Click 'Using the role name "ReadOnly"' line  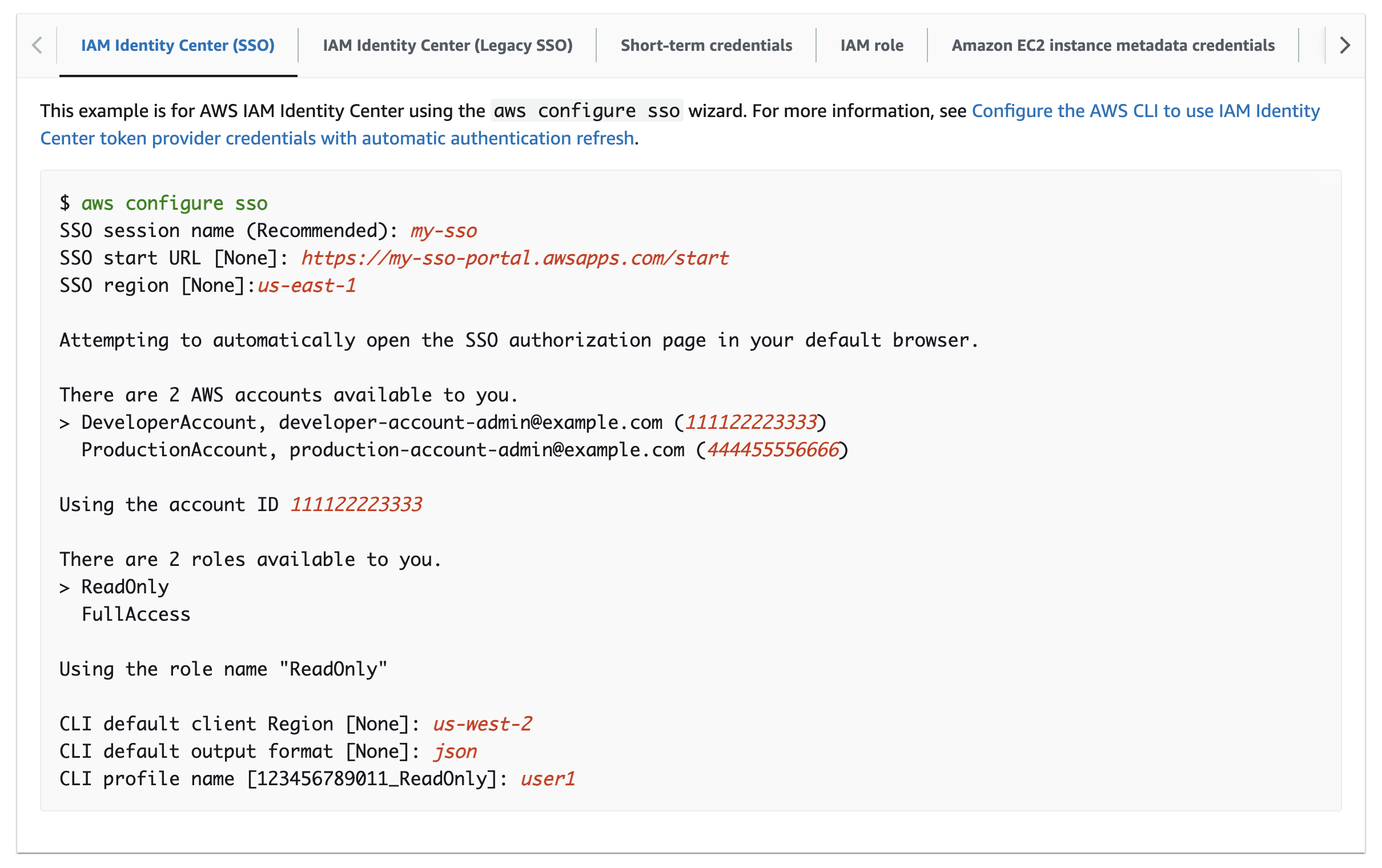pos(223,669)
